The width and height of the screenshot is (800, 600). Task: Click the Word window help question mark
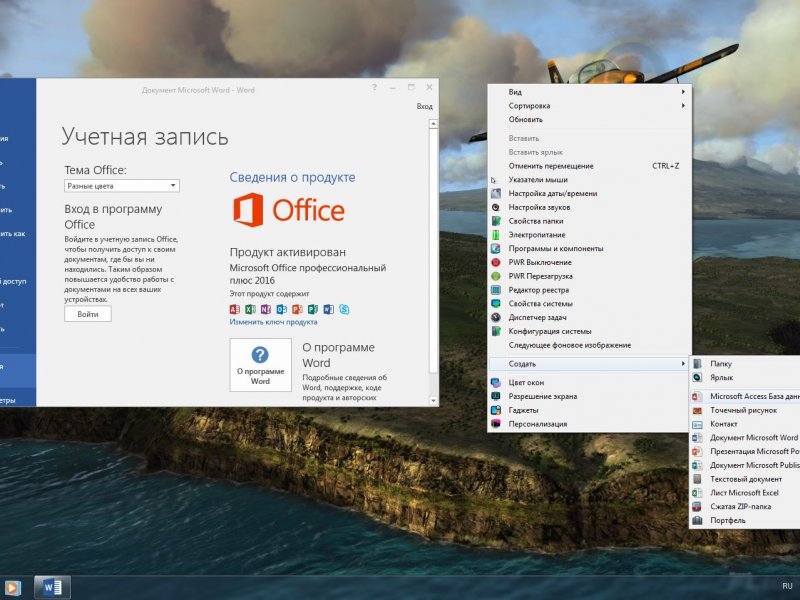pyautogui.click(x=374, y=88)
